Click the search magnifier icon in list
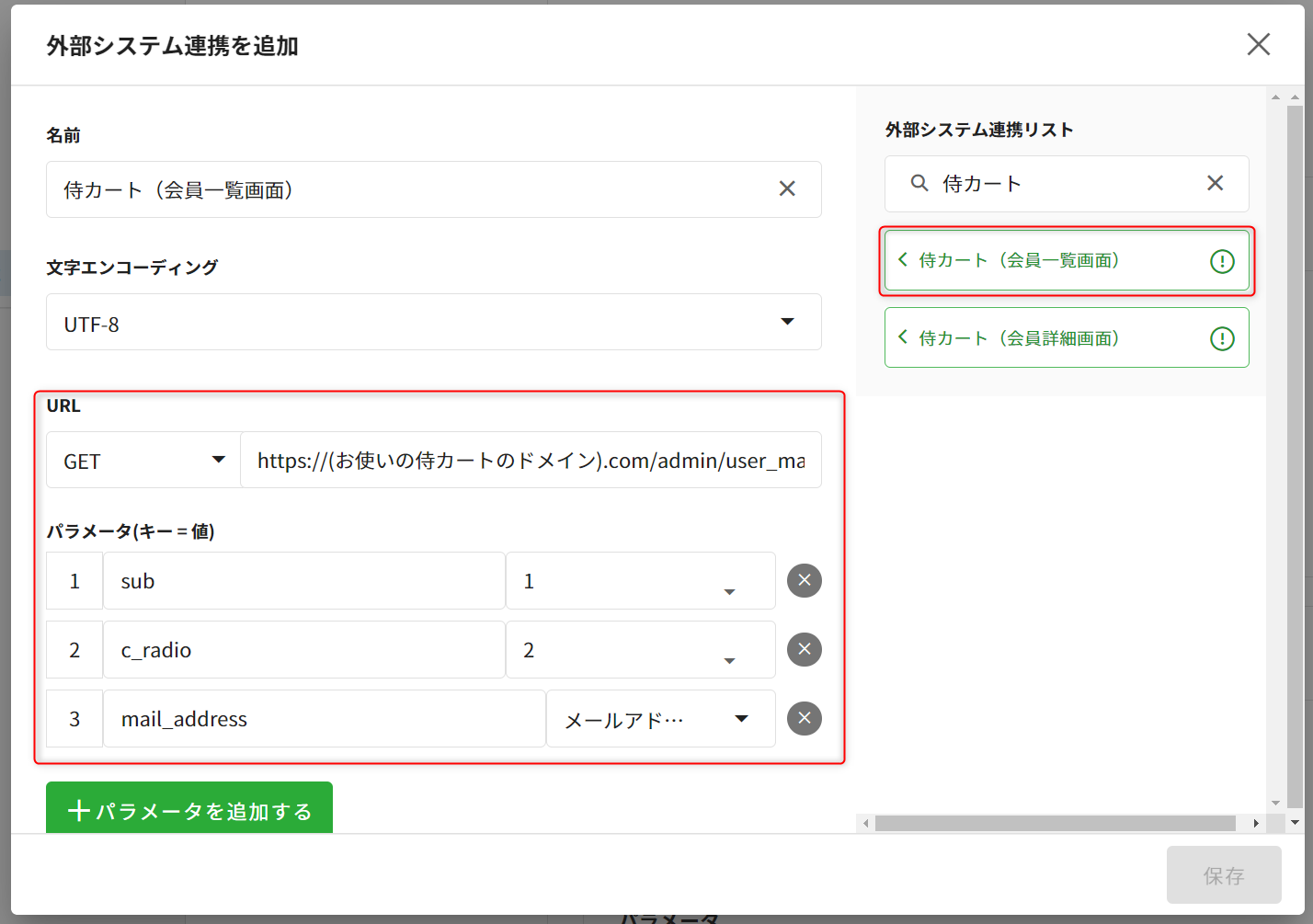The width and height of the screenshot is (1313, 924). click(919, 183)
